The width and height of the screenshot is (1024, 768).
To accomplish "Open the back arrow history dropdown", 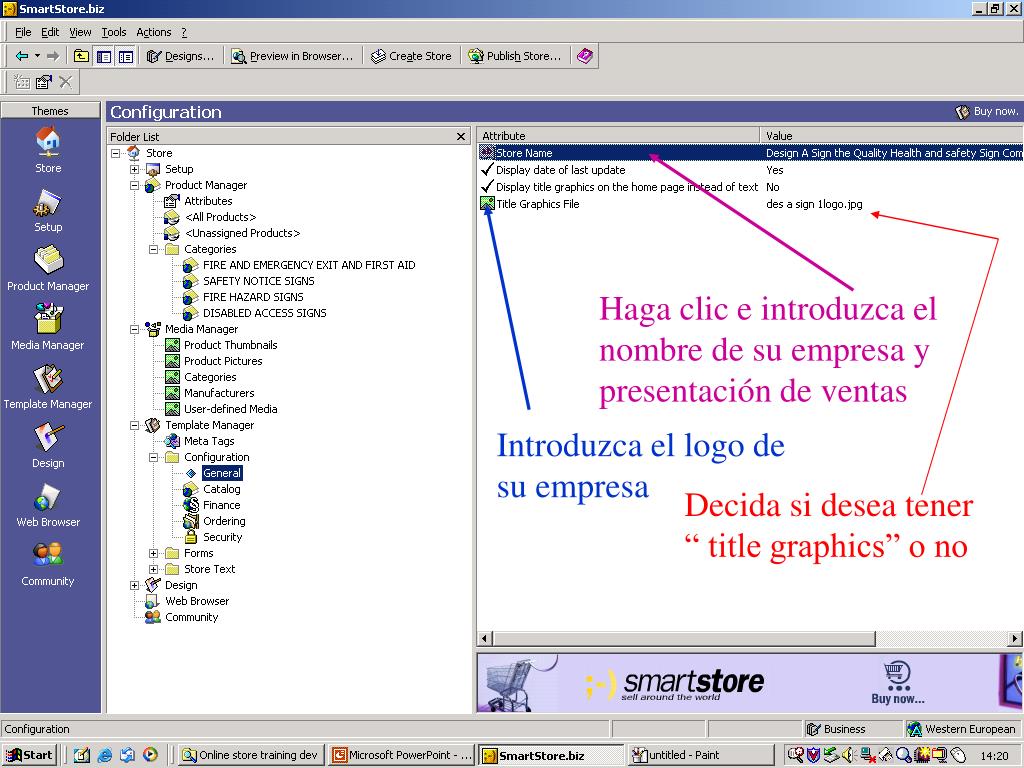I will [x=37, y=56].
